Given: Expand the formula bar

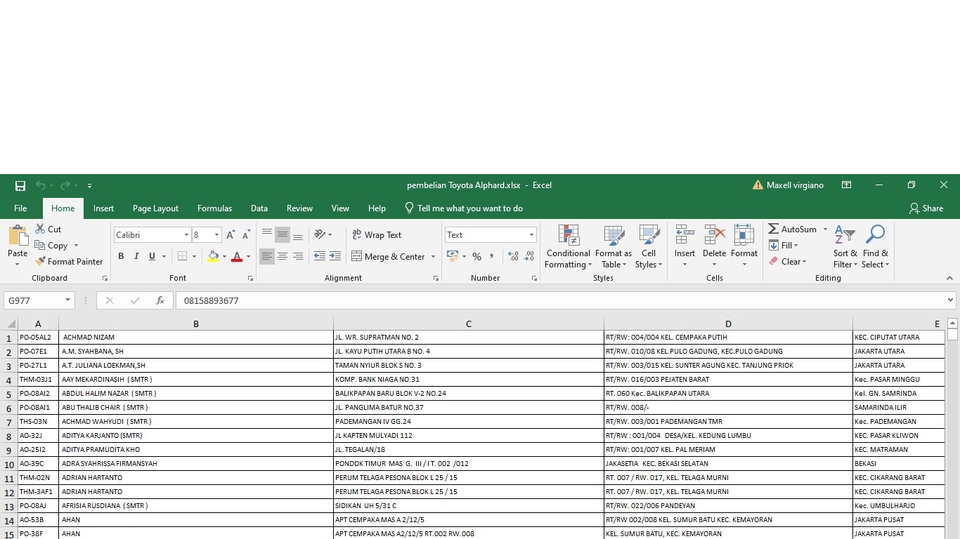Looking at the screenshot, I should (x=950, y=300).
